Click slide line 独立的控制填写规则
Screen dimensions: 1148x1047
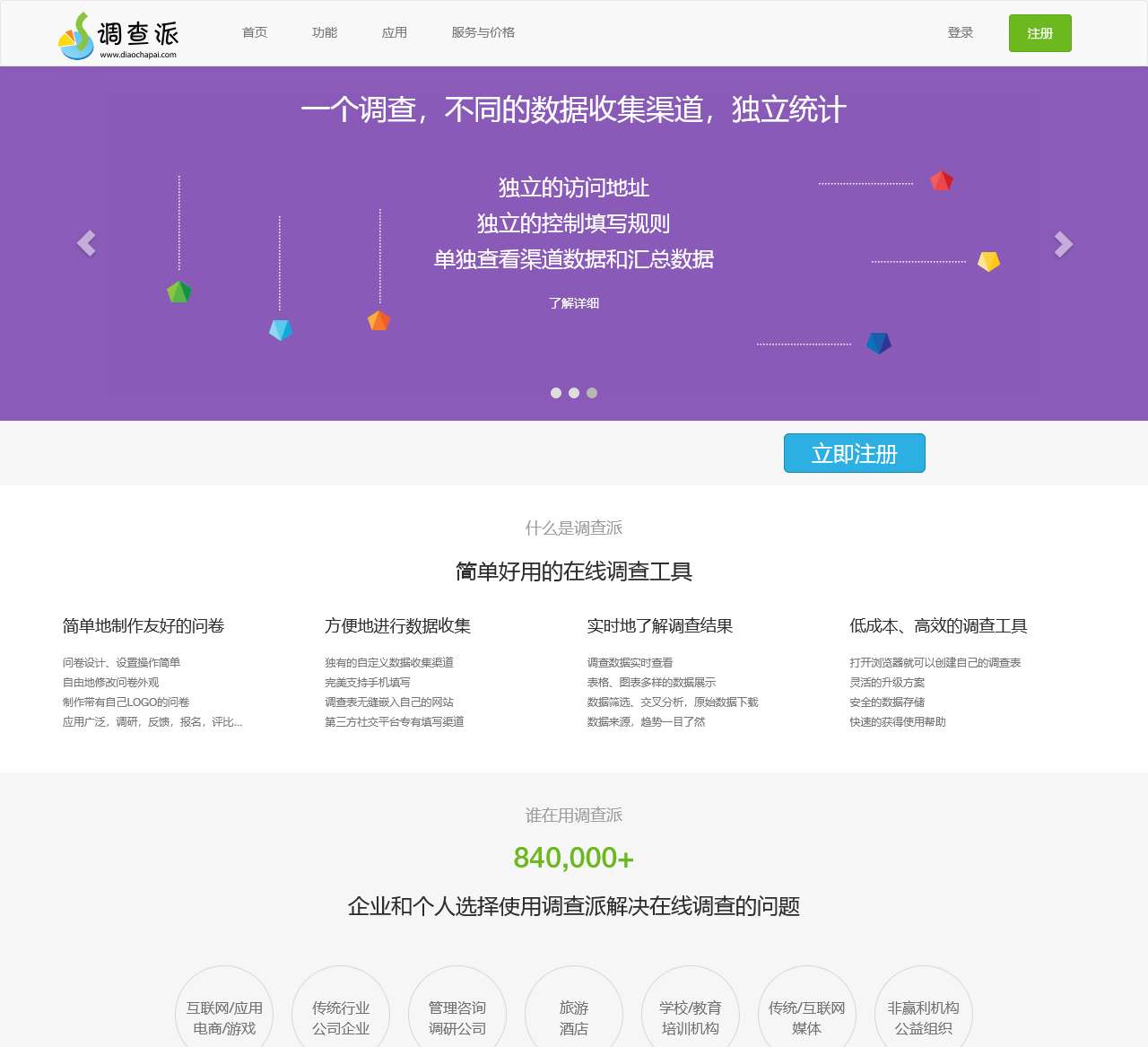[x=574, y=223]
